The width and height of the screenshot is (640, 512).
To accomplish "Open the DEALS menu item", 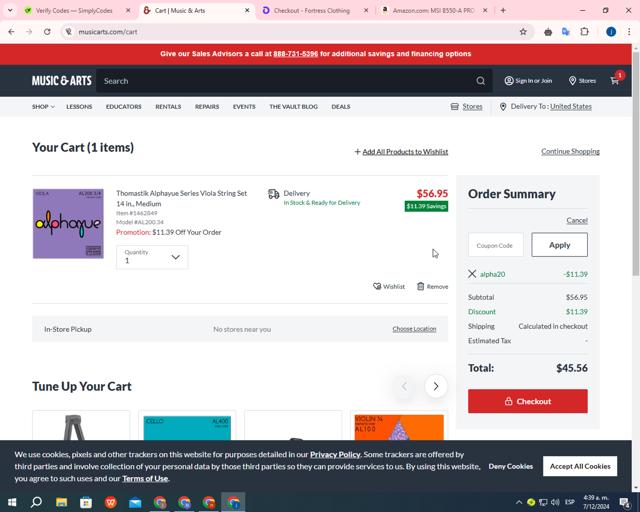I will [x=341, y=107].
